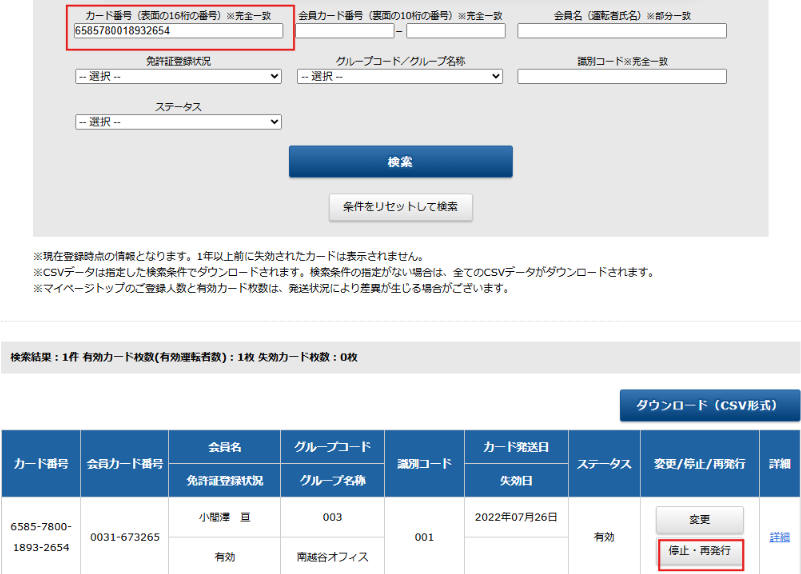The image size is (801, 574).
Task: Select member card number 0031-673265 cell
Action: [x=125, y=537]
